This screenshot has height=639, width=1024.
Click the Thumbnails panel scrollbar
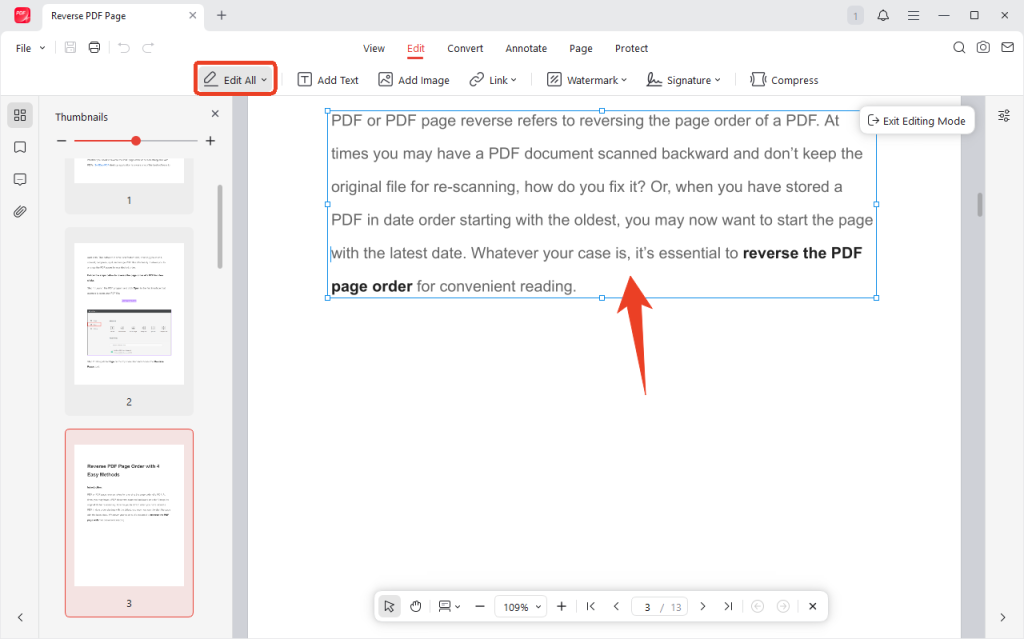220,227
